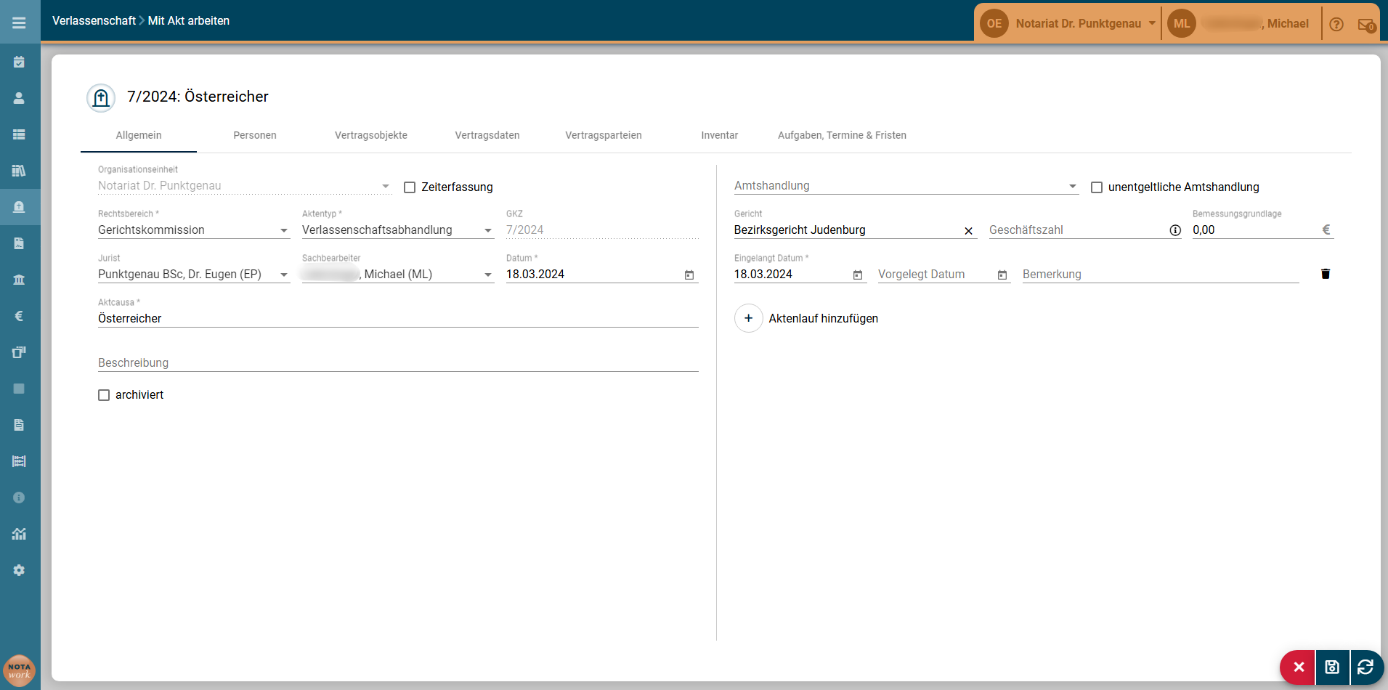Open settings gear icon in the sidebar
1388x690 pixels.
19,569
